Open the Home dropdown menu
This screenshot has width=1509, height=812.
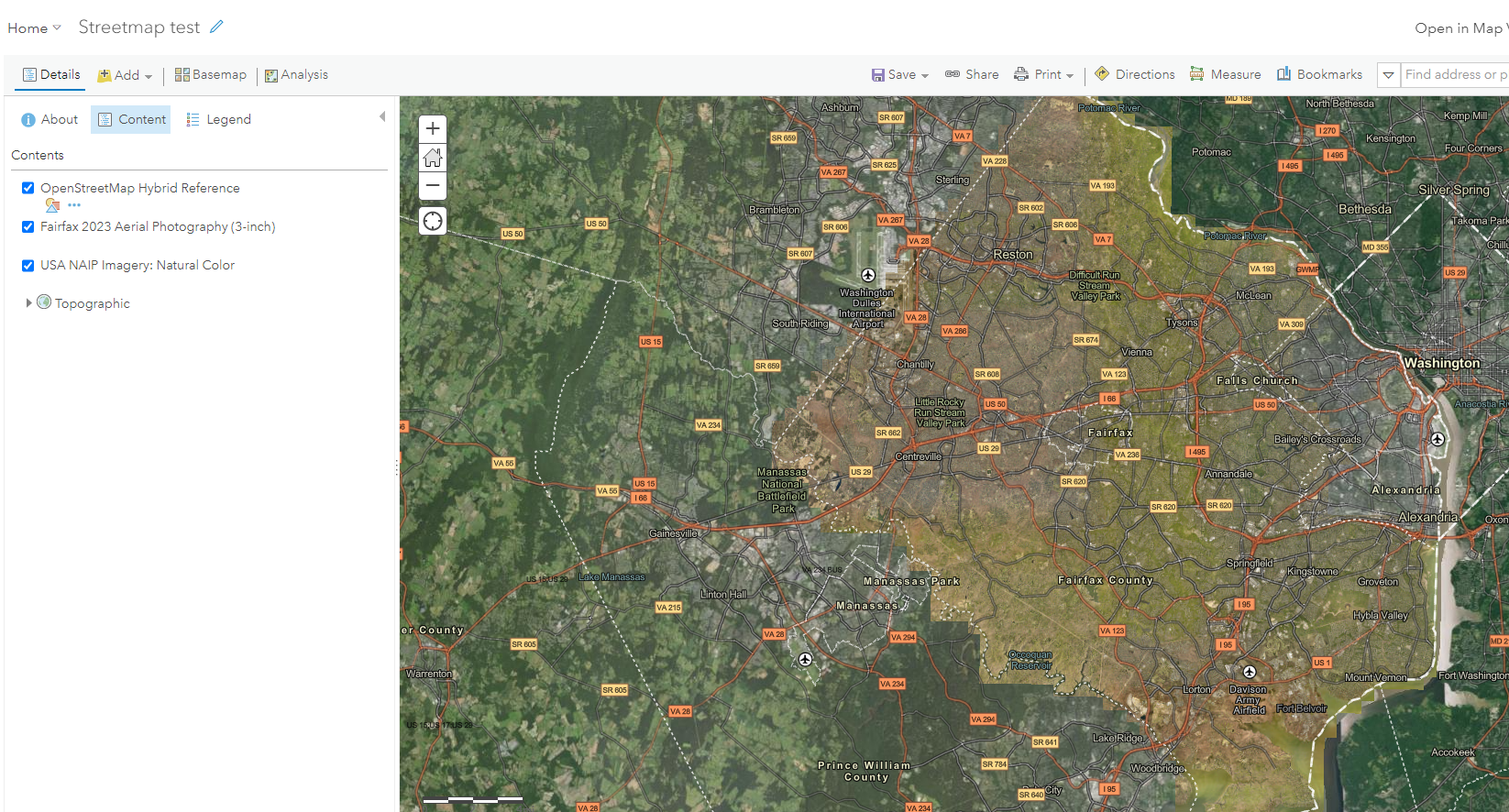tap(34, 28)
